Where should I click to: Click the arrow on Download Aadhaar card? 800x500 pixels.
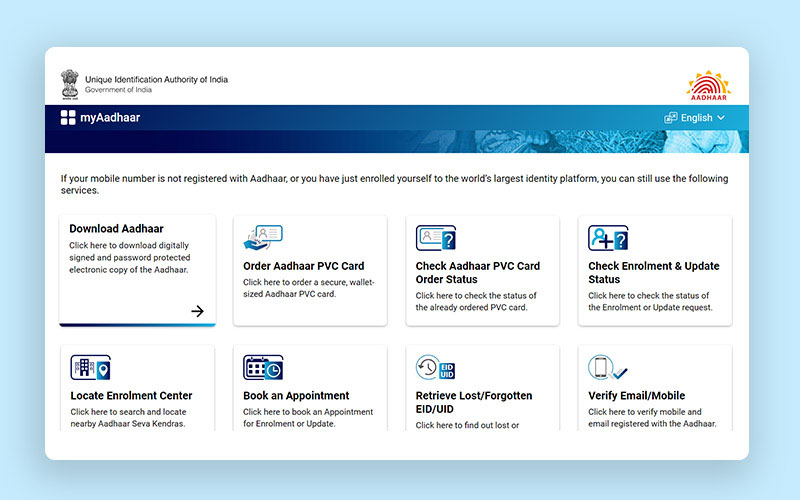coord(197,311)
